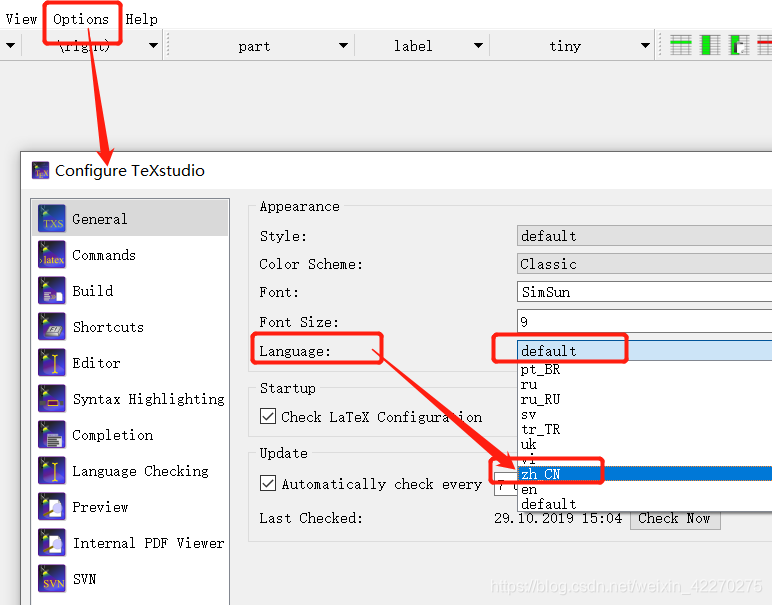Select General settings icon in sidebar
This screenshot has width=772, height=605.
pyautogui.click(x=52, y=219)
